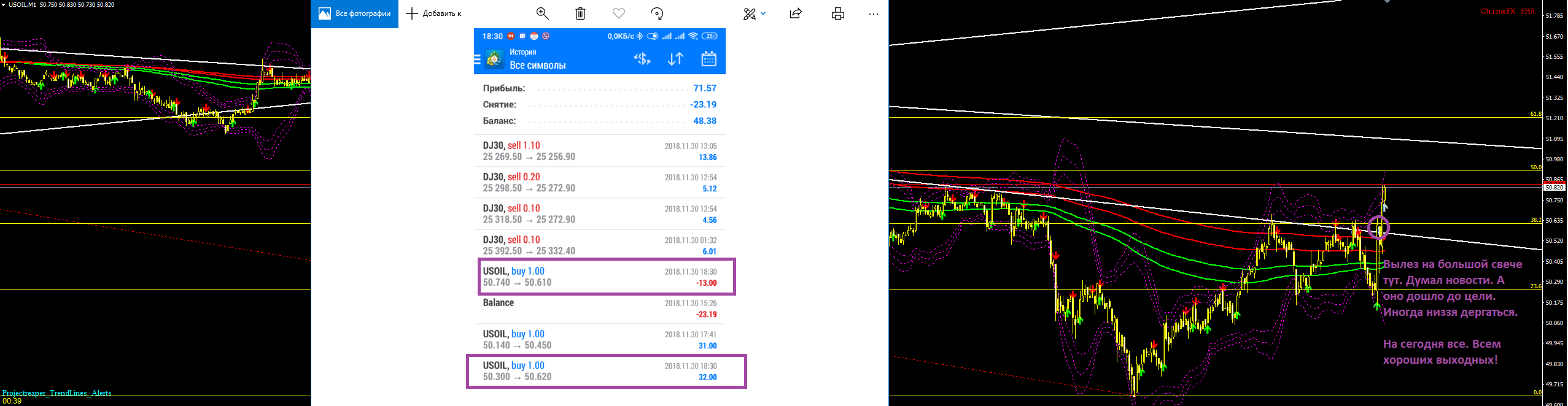The width and height of the screenshot is (1568, 406).
Task: Share the photo
Action: (796, 13)
